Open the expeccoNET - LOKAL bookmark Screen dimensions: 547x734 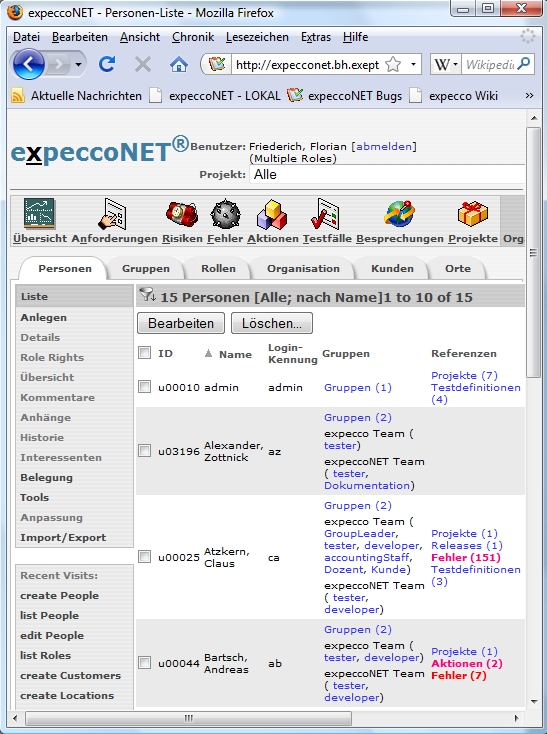[215, 96]
